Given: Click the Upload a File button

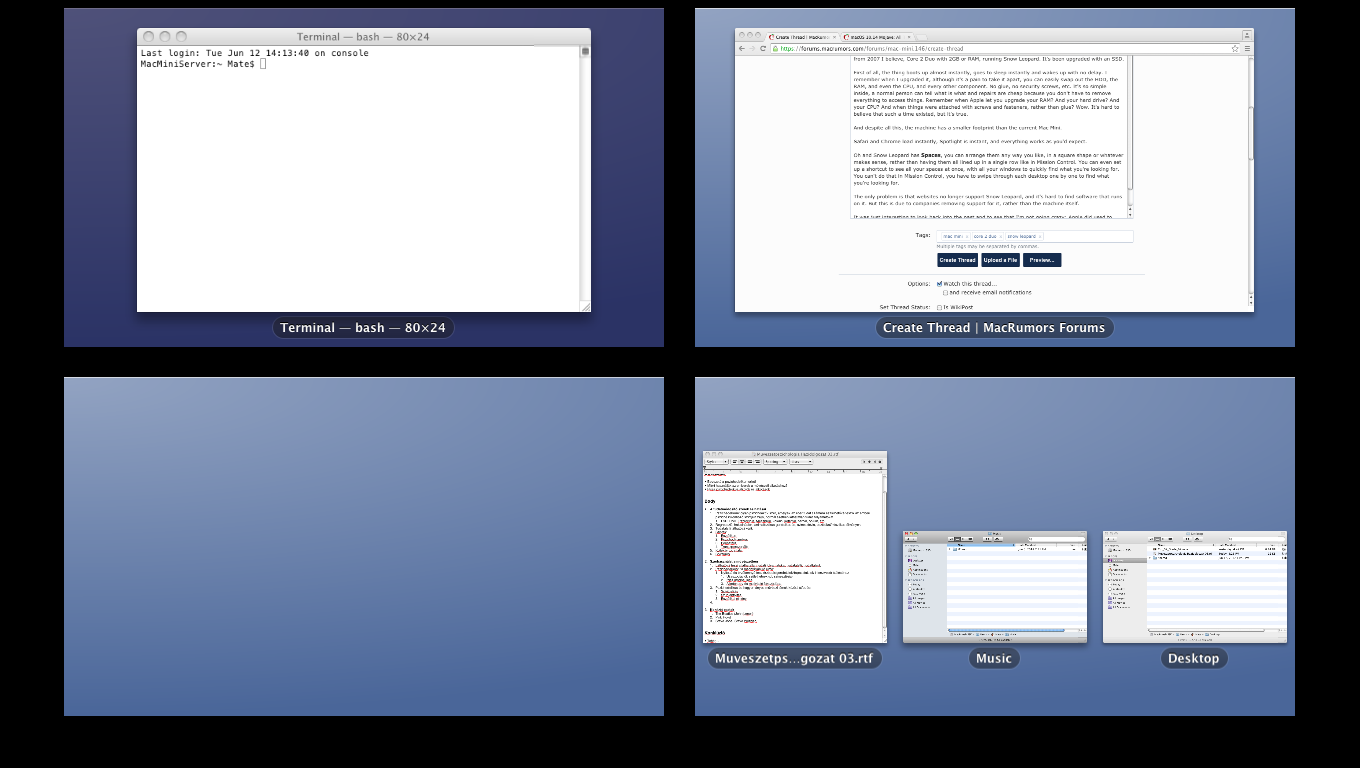Looking at the screenshot, I should (x=1000, y=260).
